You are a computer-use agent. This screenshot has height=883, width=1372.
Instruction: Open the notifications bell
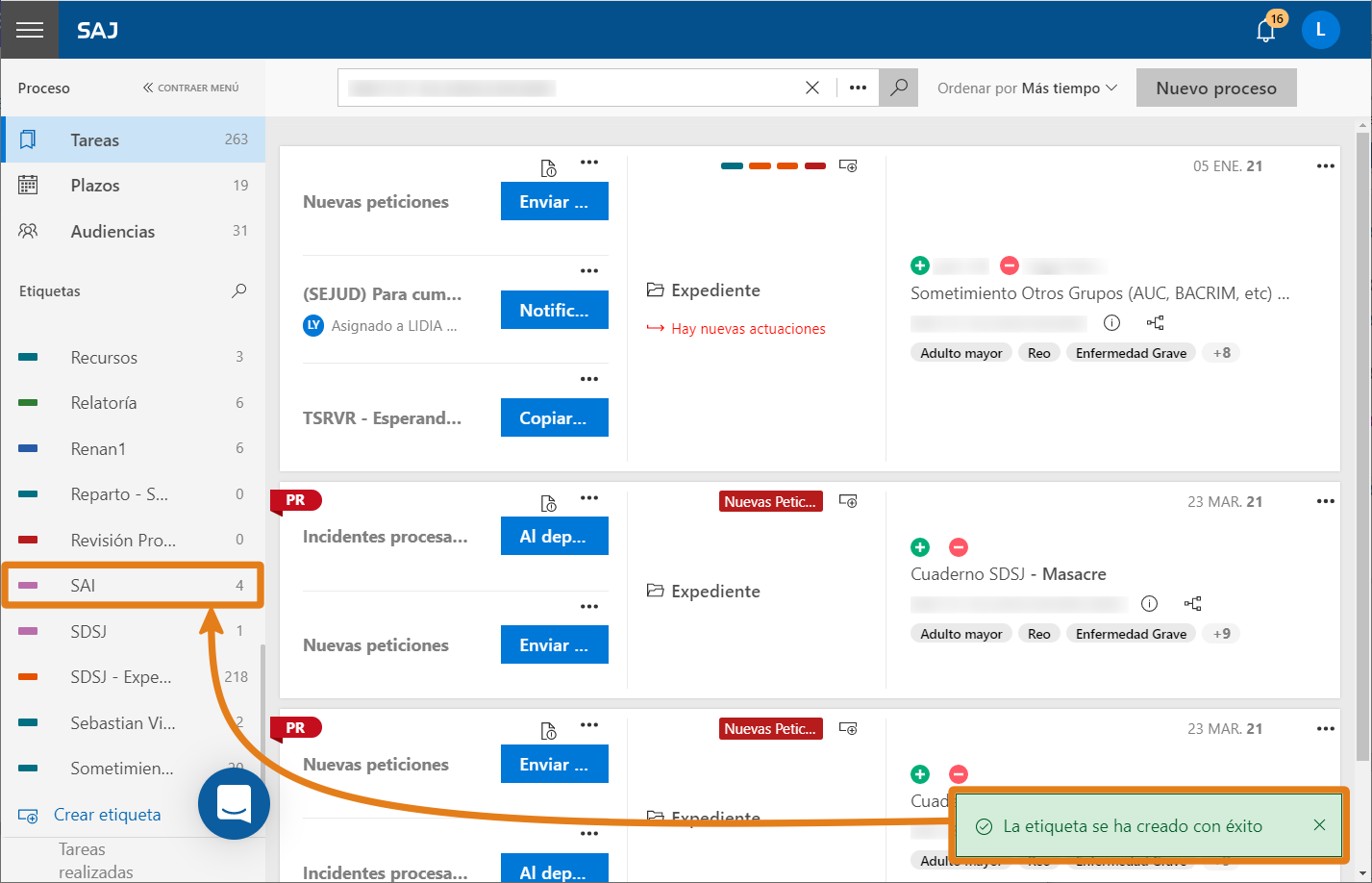pos(1266,30)
